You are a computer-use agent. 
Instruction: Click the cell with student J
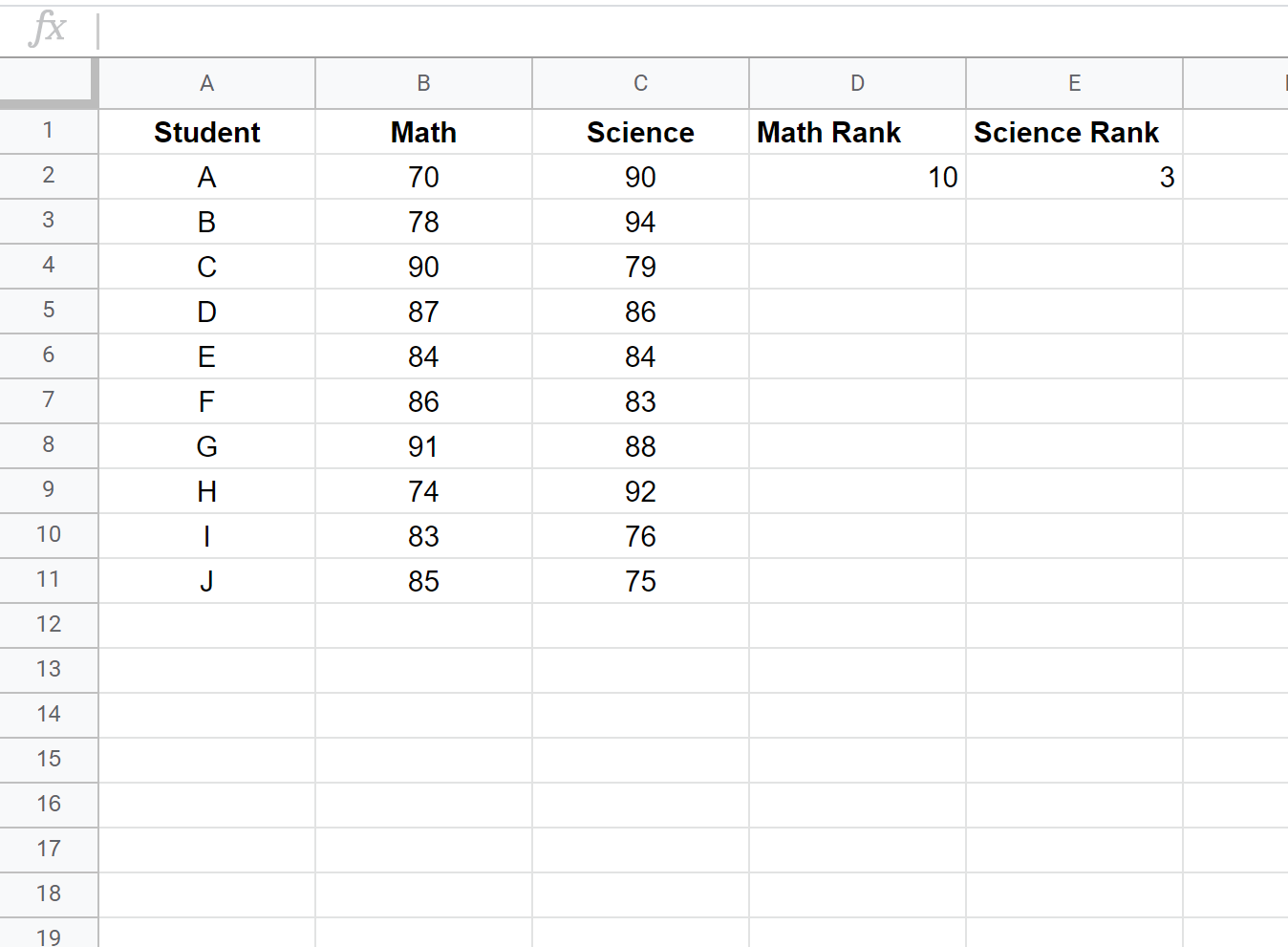click(207, 581)
